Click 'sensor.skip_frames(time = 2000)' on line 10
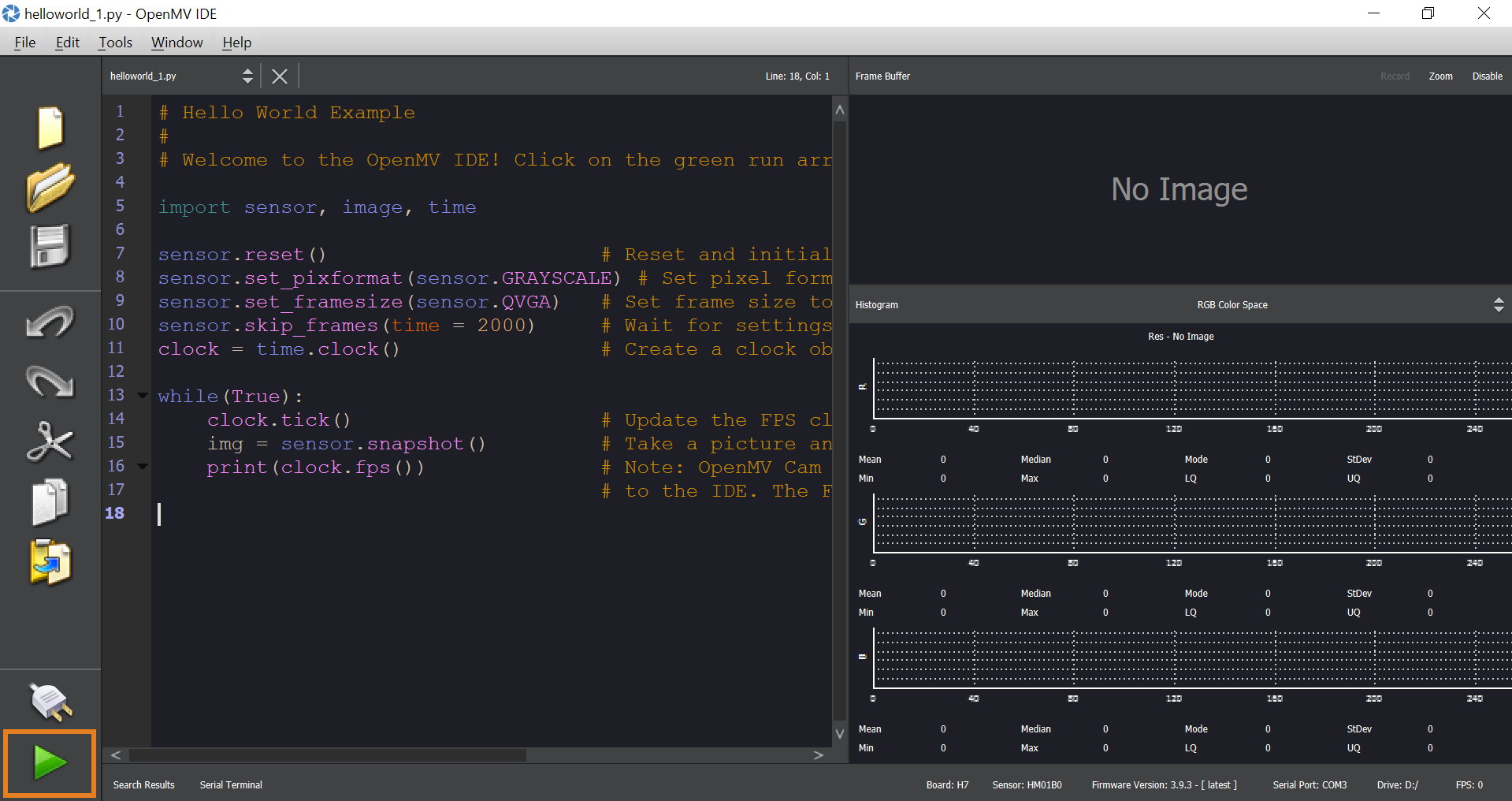This screenshot has height=801, width=1512. pyautogui.click(x=347, y=326)
